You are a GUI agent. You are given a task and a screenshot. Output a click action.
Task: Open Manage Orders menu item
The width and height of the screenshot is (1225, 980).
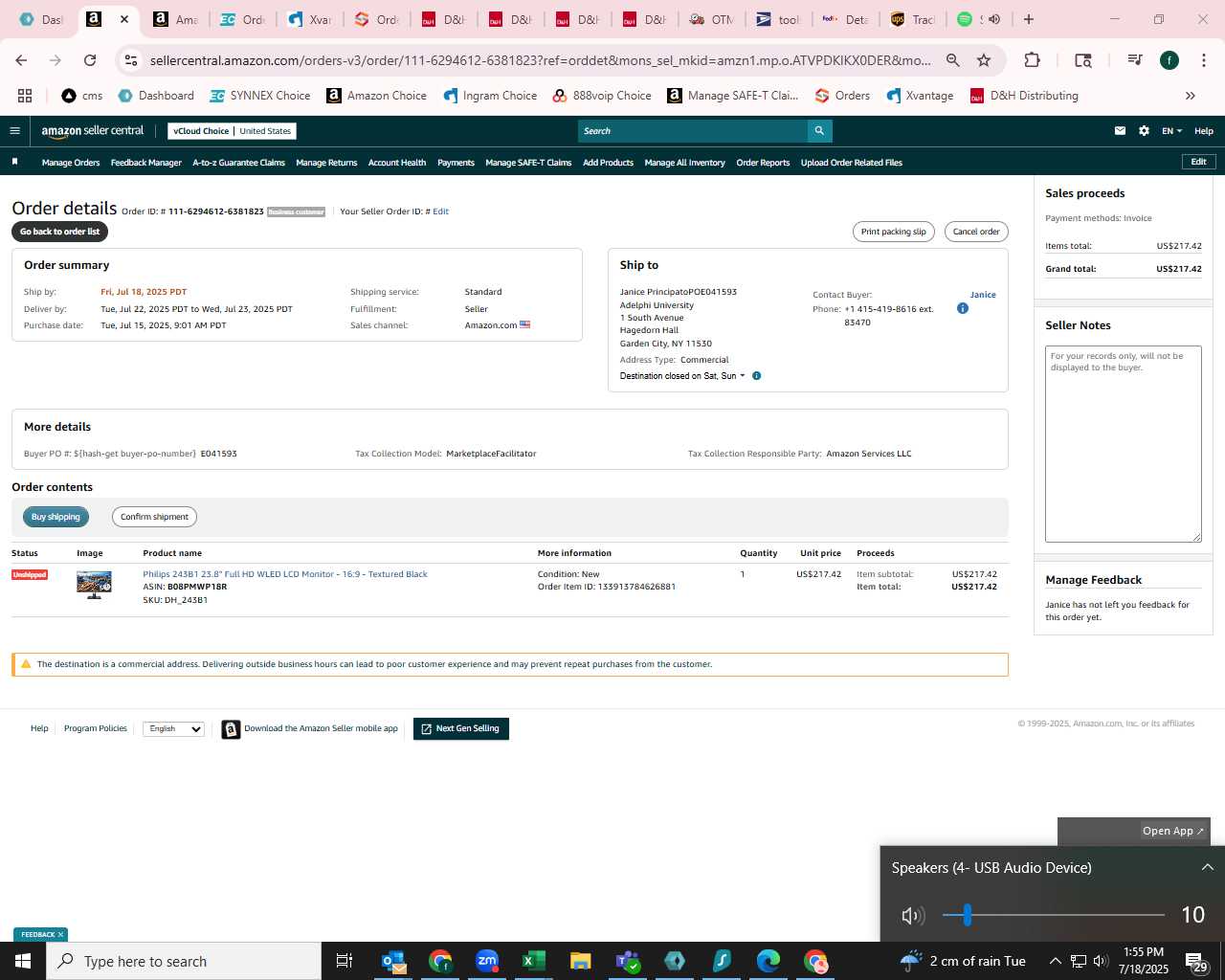pos(71,163)
